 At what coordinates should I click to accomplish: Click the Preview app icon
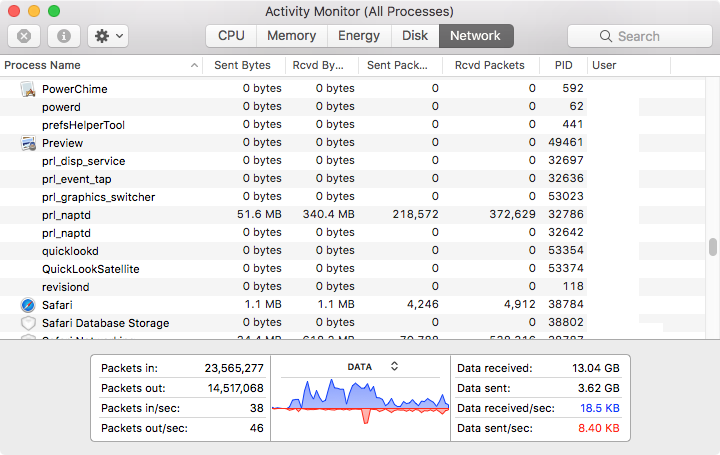28,143
